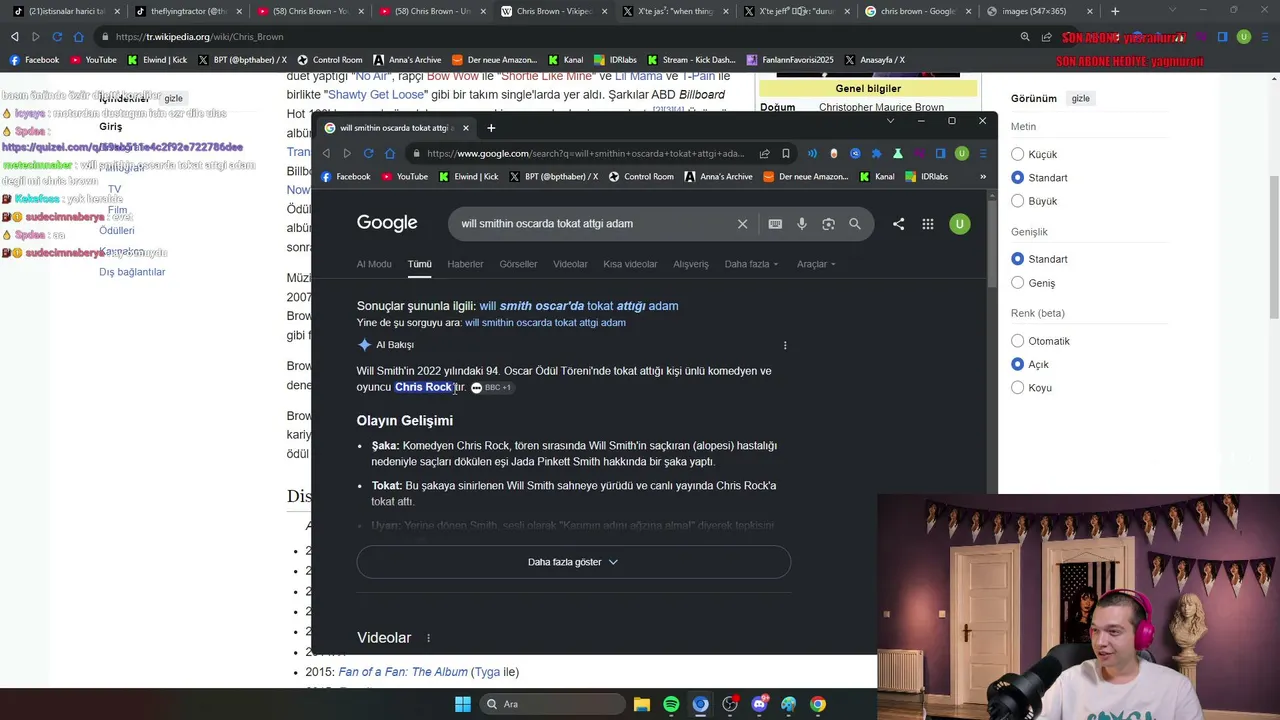
Task: Close the 'will smithin oscarda' tab
Action: [465, 128]
